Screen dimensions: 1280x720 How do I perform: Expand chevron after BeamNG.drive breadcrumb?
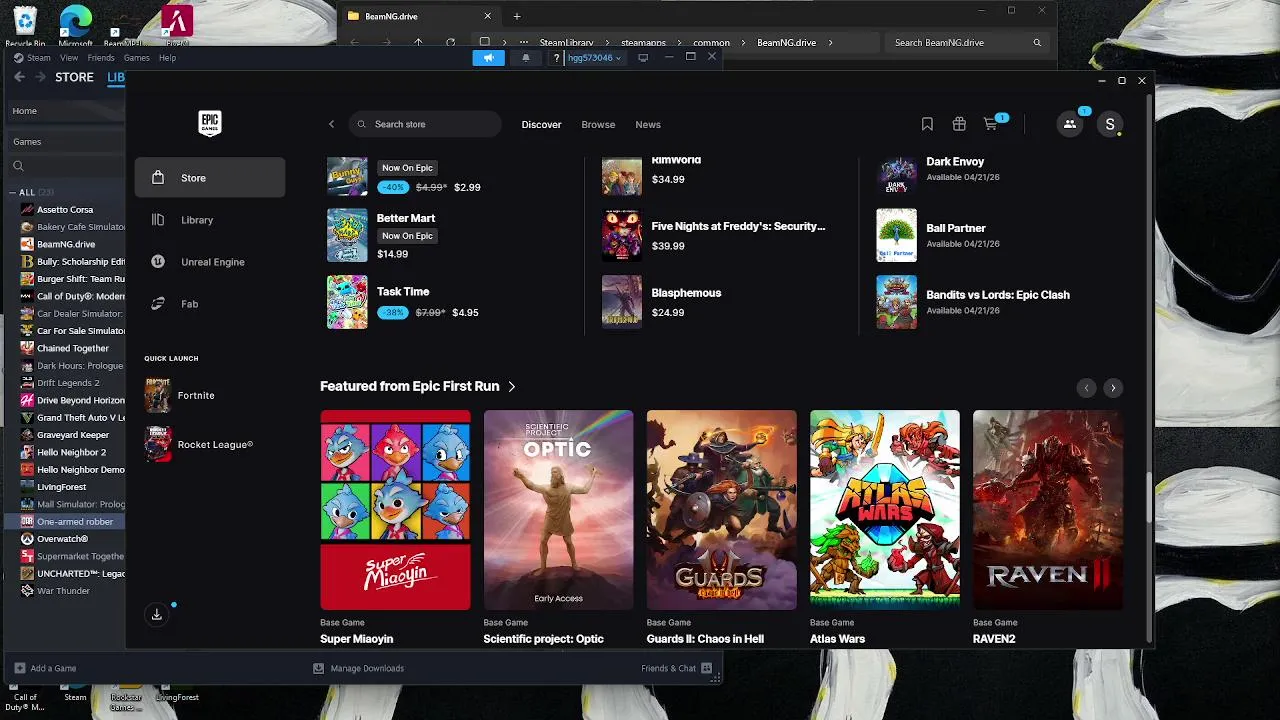pos(830,43)
